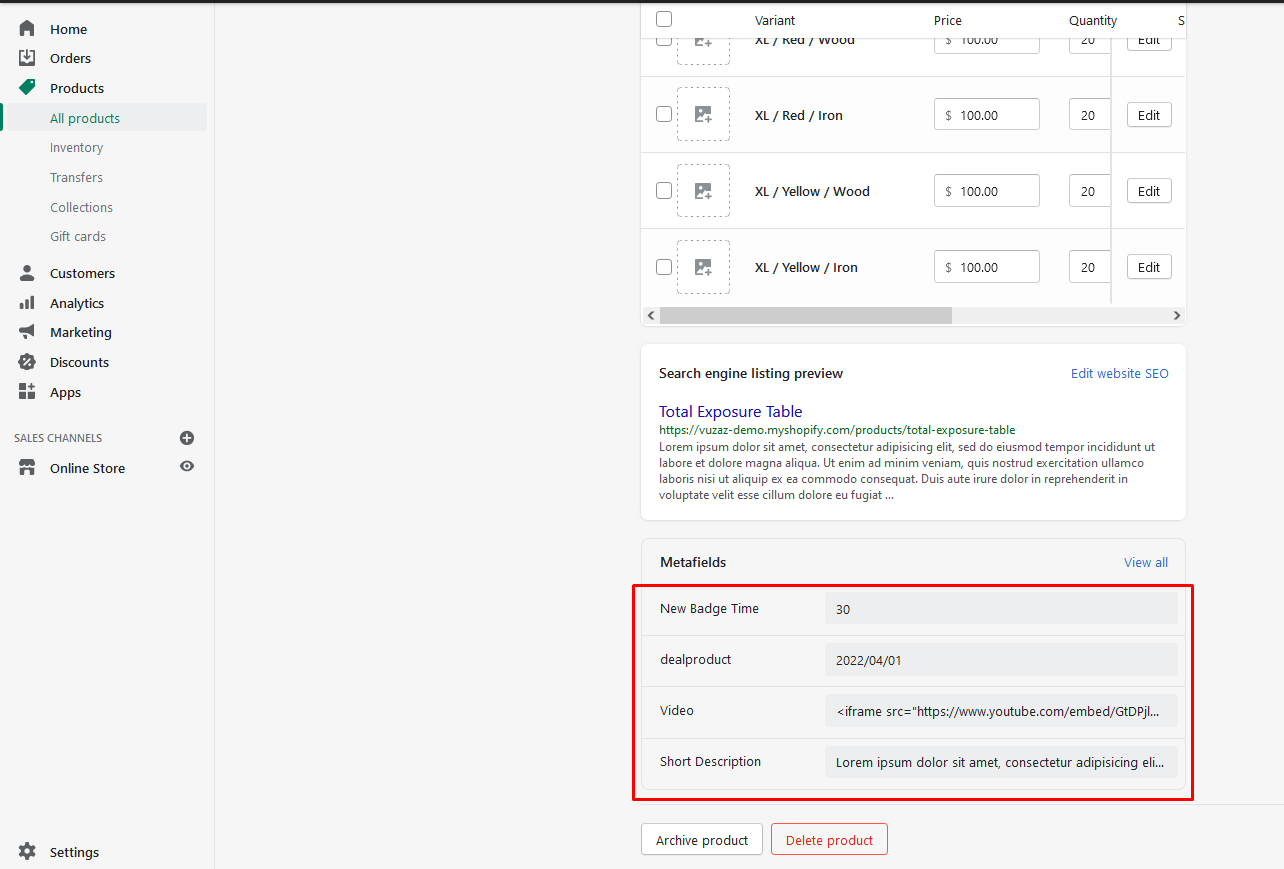Select the XL / Yellow / Wood checkbox
The image size is (1284, 869).
click(664, 190)
